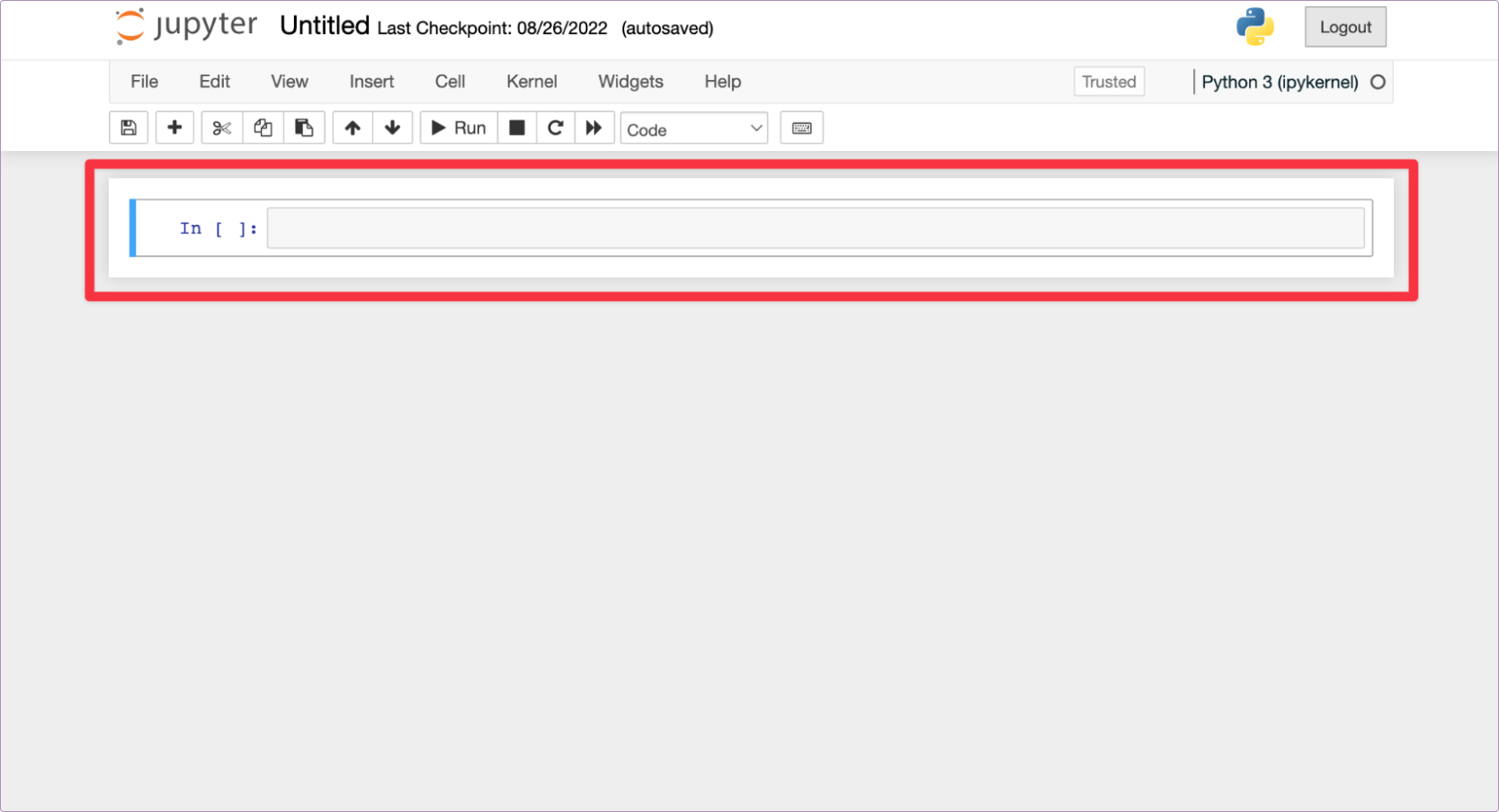Insert a cell below with plus icon

click(x=174, y=128)
